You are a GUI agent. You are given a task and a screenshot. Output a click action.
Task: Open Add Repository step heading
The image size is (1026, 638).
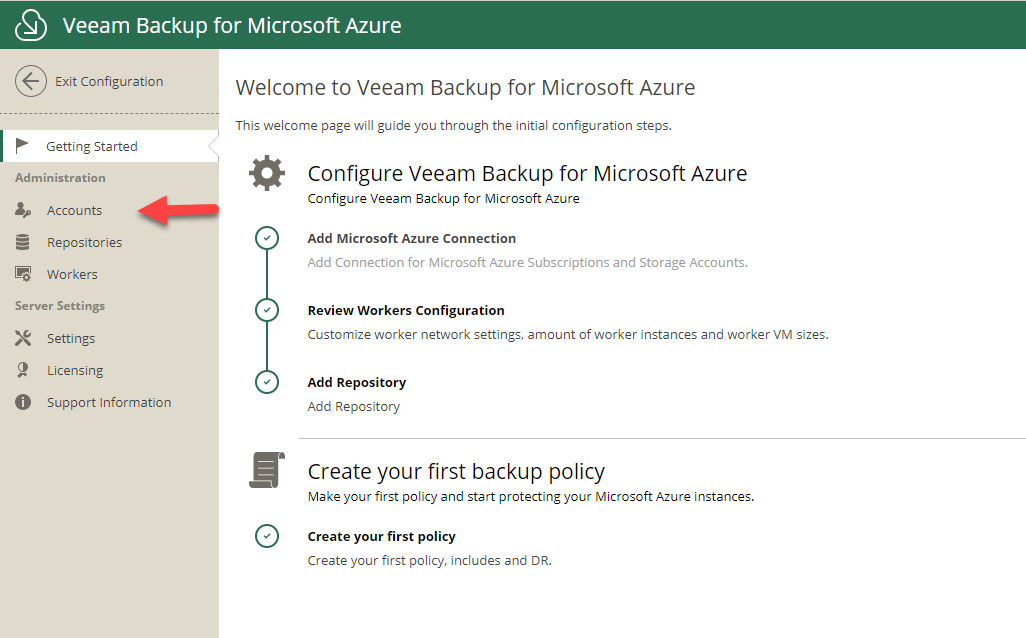click(357, 382)
